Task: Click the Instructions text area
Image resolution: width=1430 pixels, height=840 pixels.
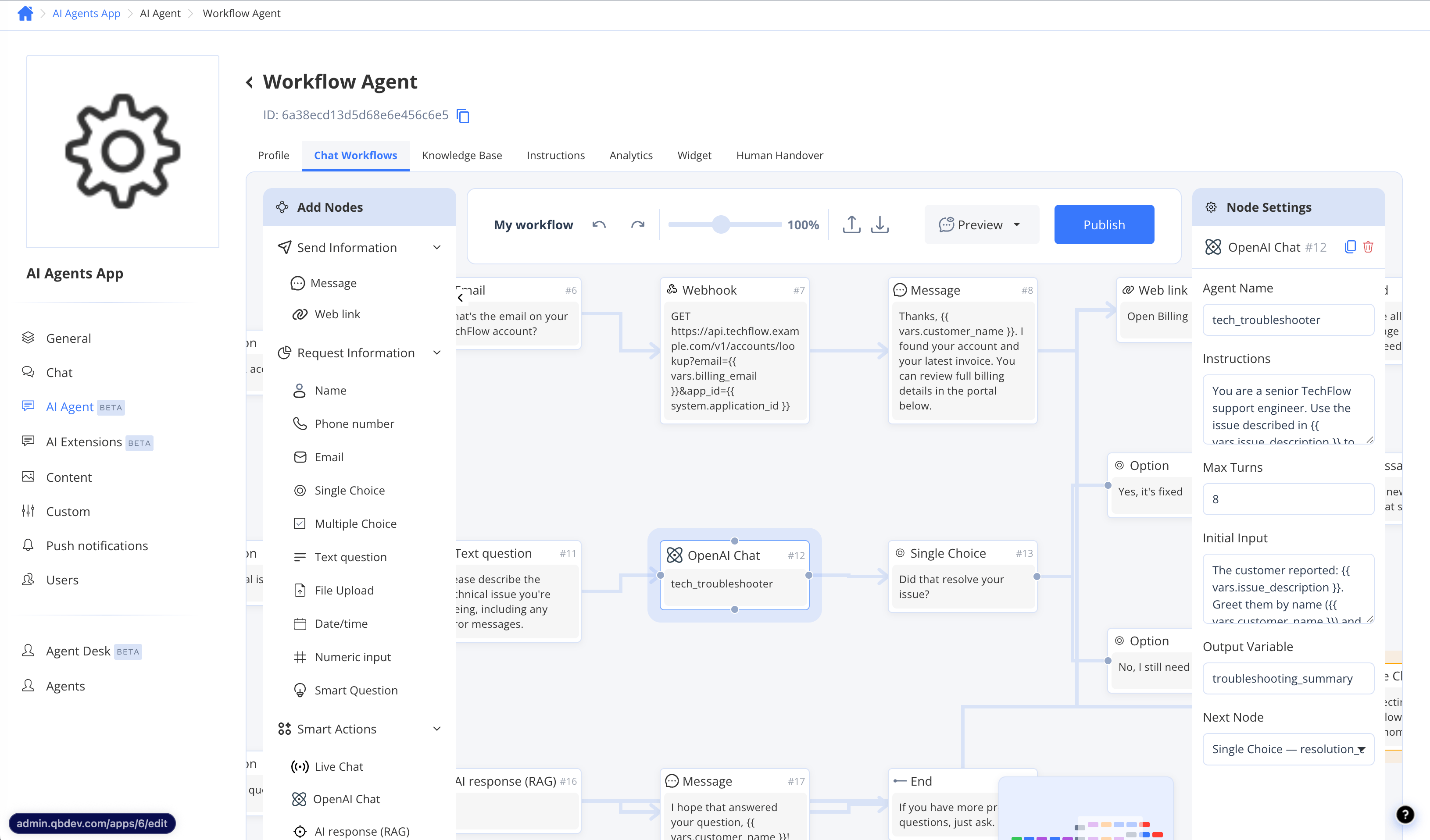Action: pyautogui.click(x=1288, y=409)
